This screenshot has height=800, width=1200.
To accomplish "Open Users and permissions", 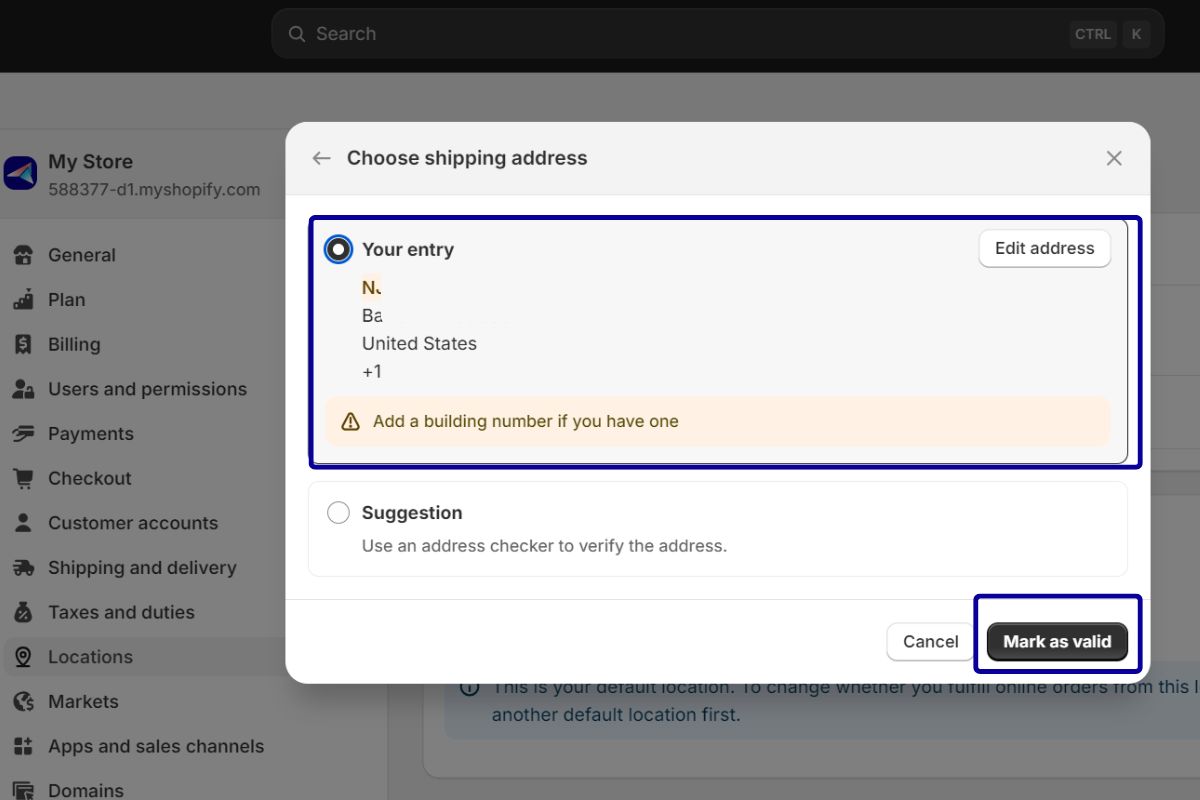I will tap(145, 389).
